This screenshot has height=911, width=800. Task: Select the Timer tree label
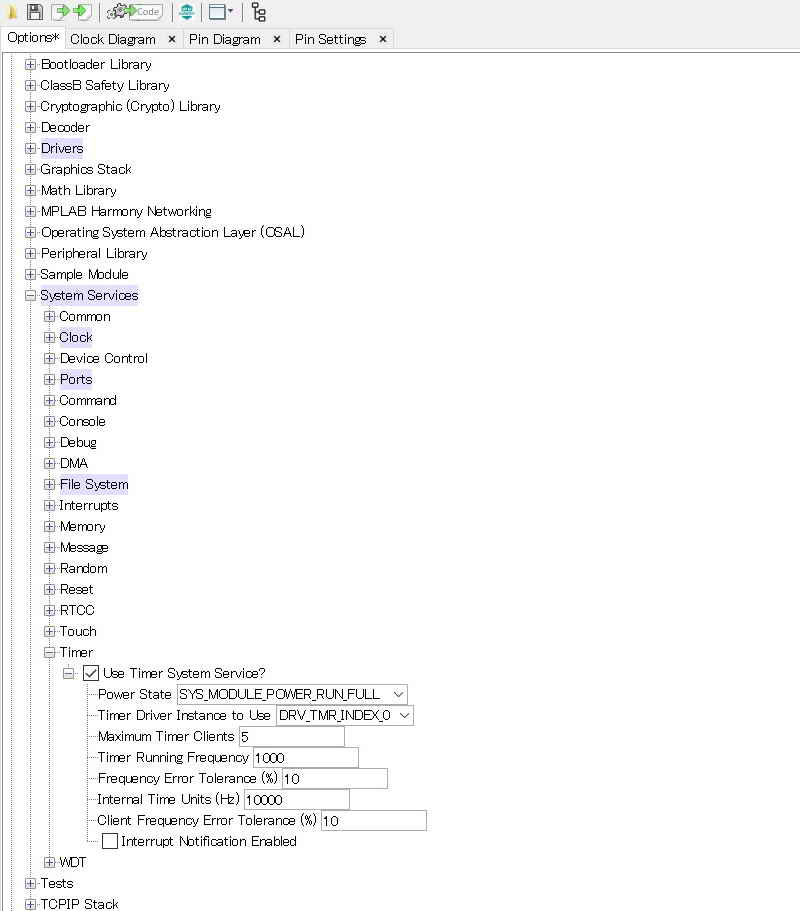click(x=76, y=652)
